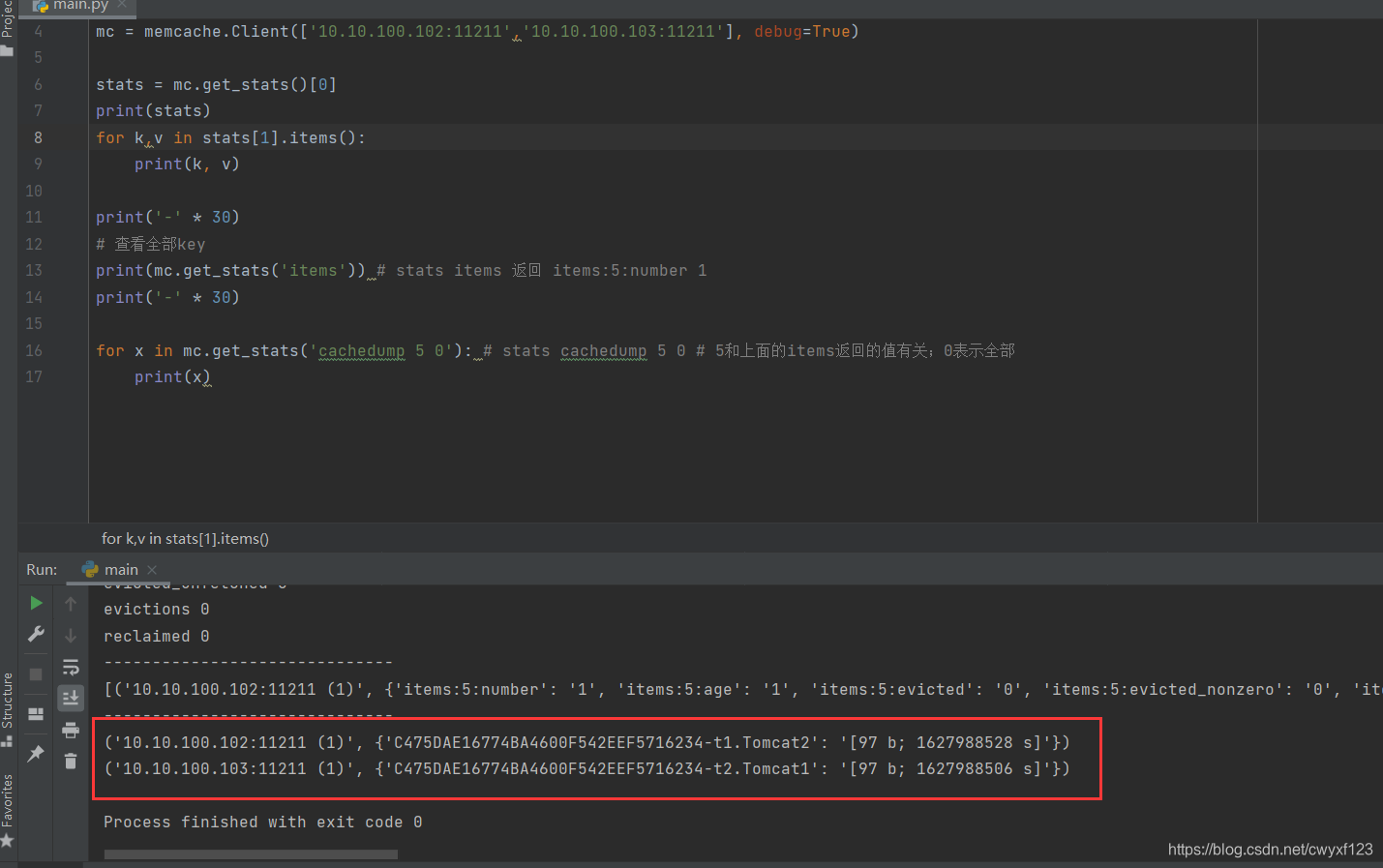Click Down the stack trace arrow

(71, 636)
